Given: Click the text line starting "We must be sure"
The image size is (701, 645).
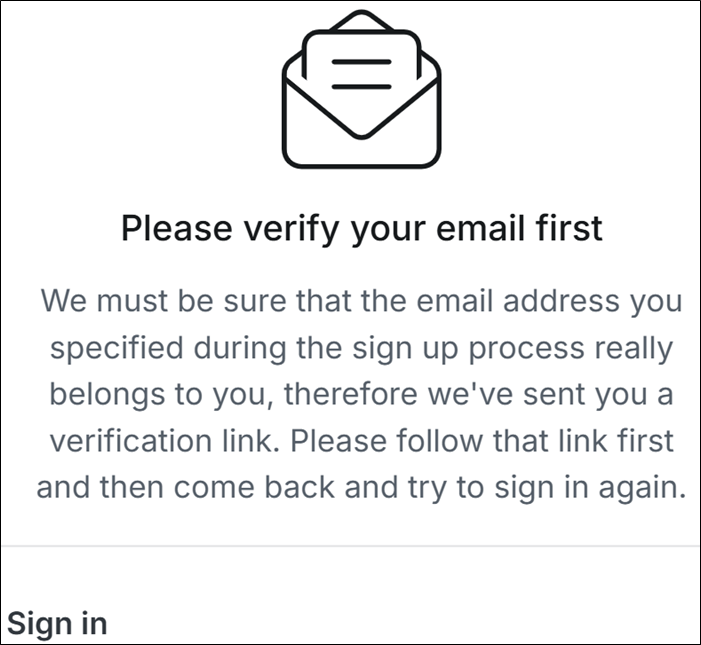Looking at the screenshot, I should [x=361, y=302].
